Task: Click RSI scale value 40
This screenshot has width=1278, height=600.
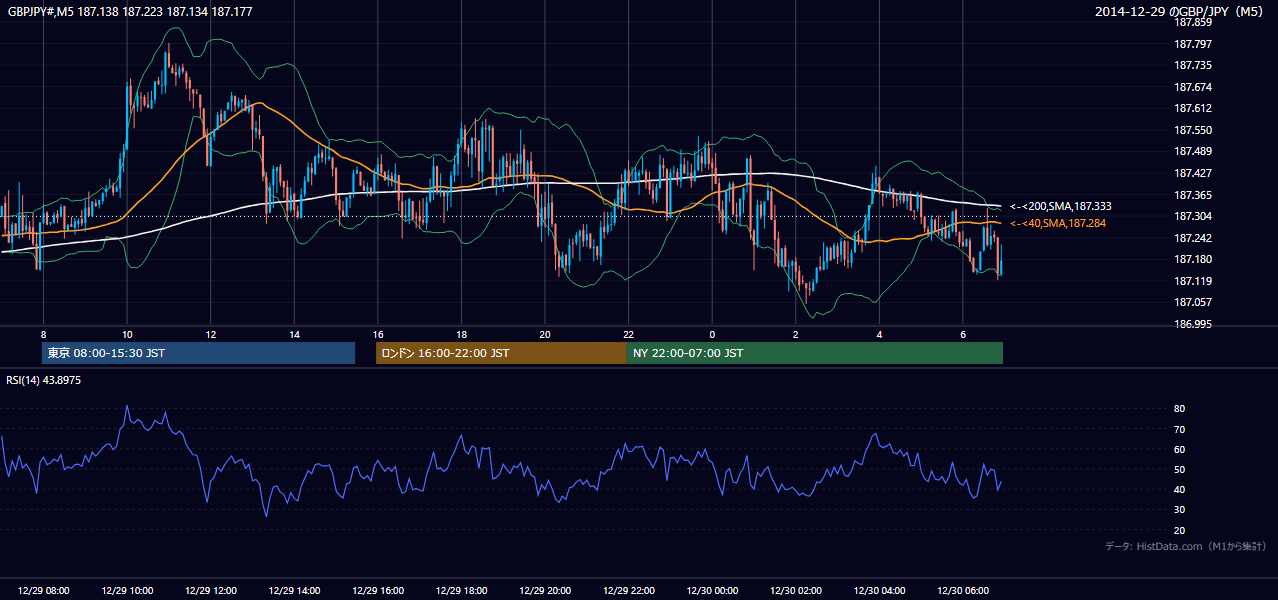Action: (x=1179, y=489)
